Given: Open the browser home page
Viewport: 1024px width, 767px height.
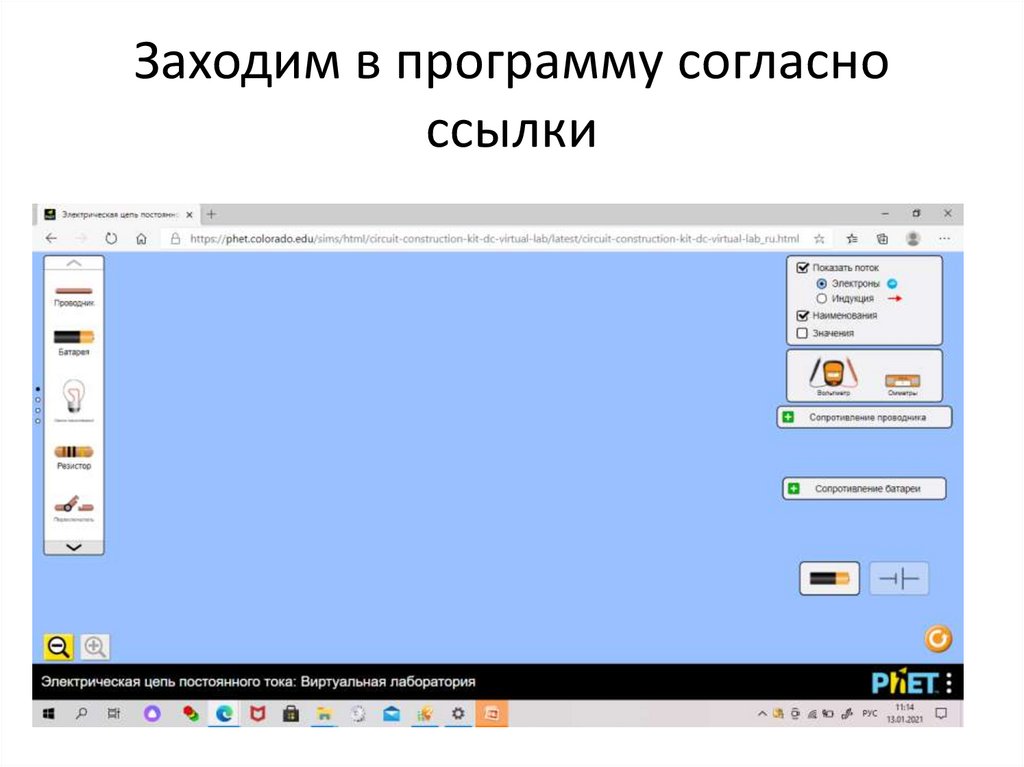Looking at the screenshot, I should click(x=141, y=238).
